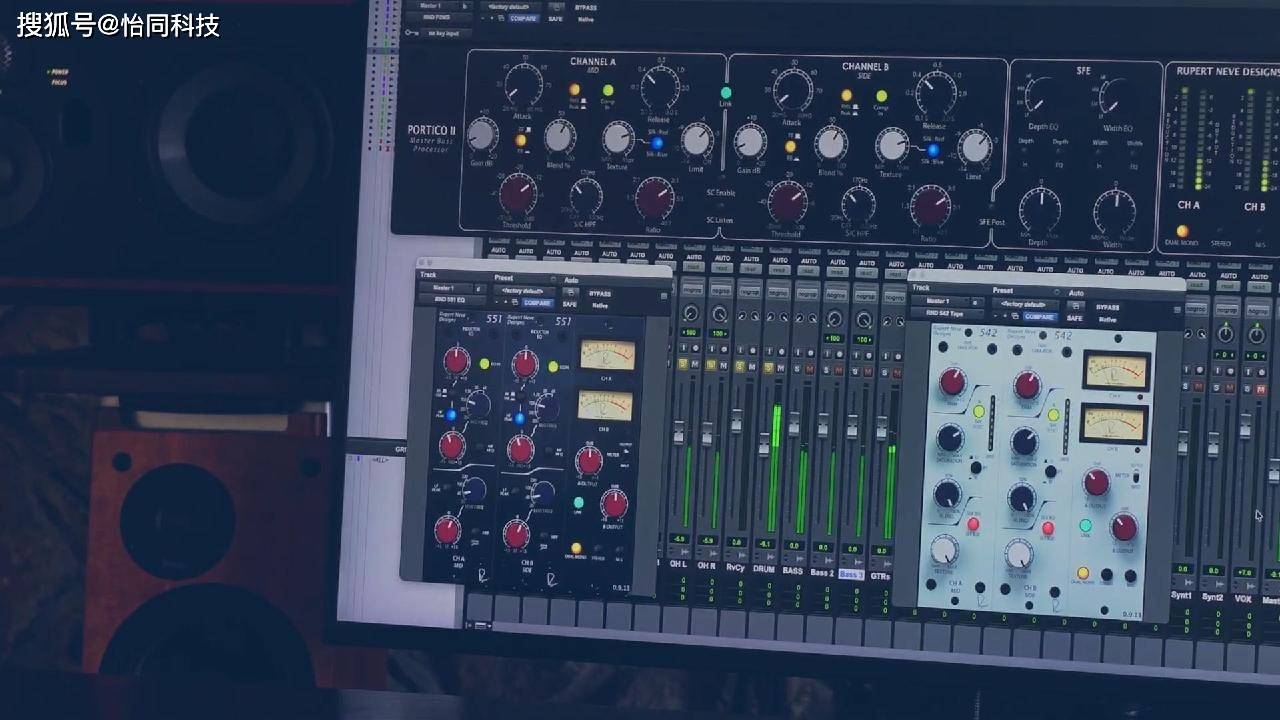Viewport: 1280px width, 720px height.
Task: Click BYPASS in the Portico II window
Action: (585, 6)
